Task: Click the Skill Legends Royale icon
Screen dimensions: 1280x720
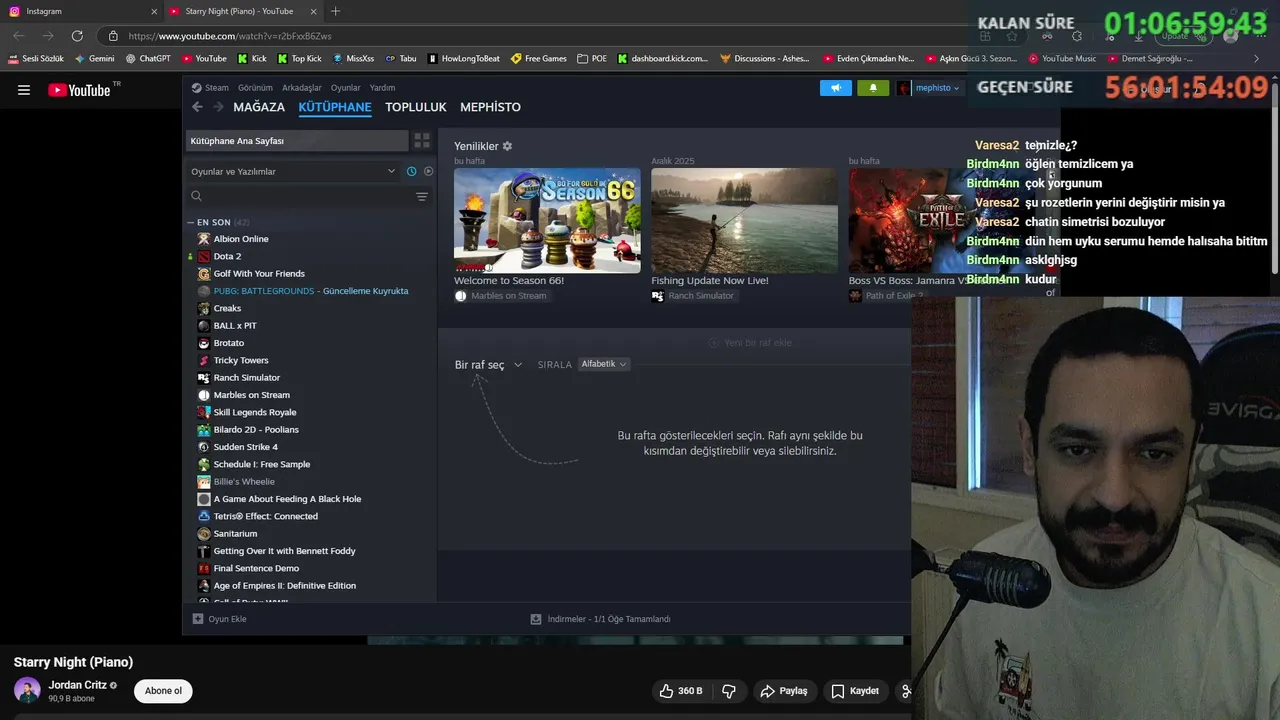Action: click(204, 412)
